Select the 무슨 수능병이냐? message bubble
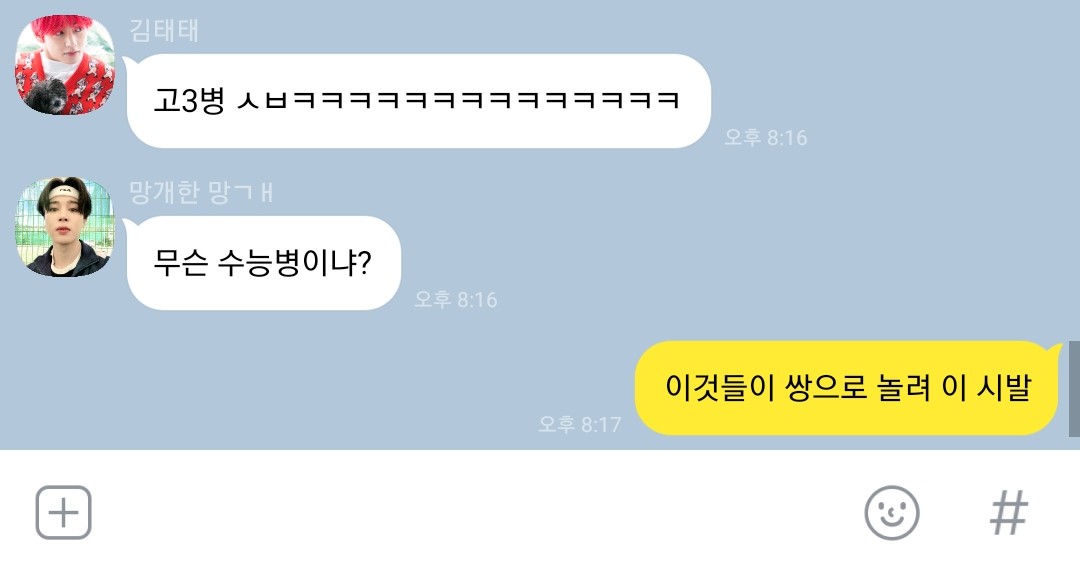Image resolution: width=1080 pixels, height=576 pixels. click(x=263, y=263)
